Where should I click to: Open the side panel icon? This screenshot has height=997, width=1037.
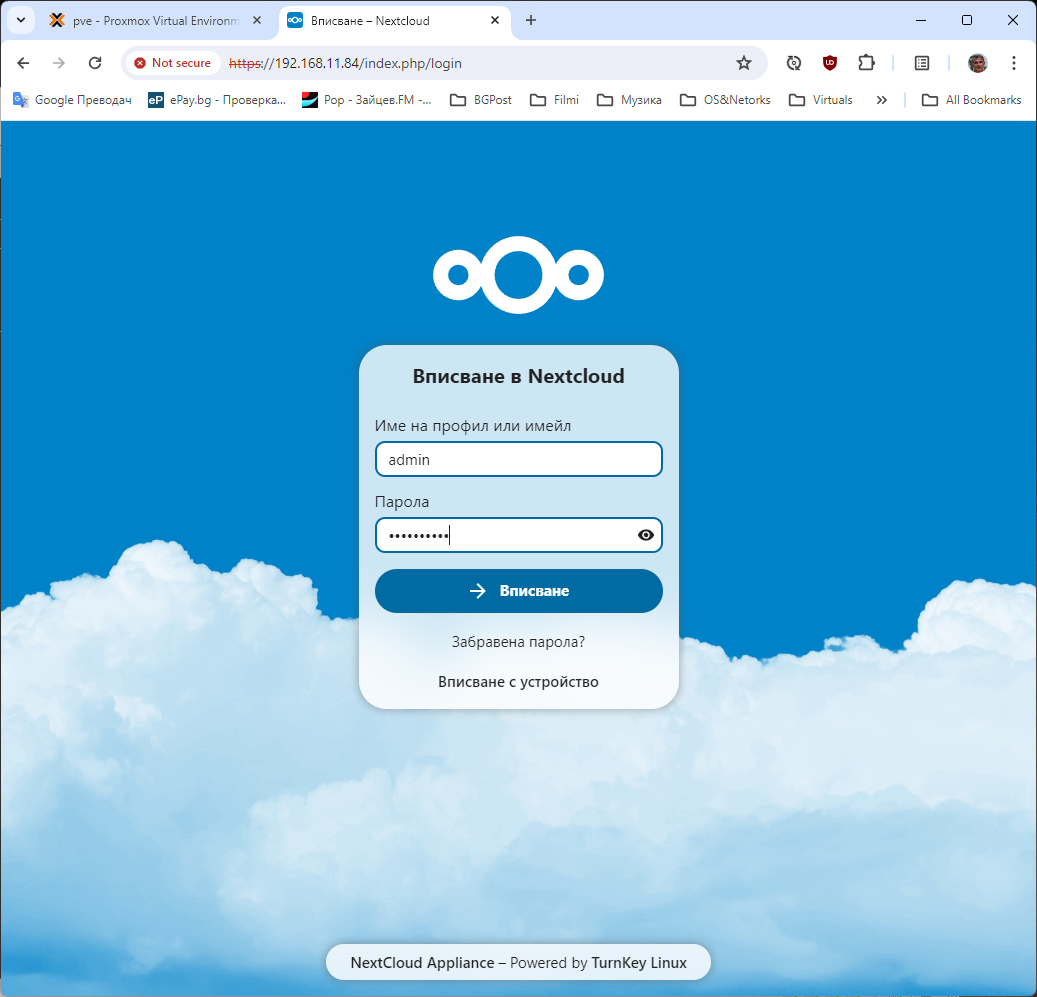point(922,63)
